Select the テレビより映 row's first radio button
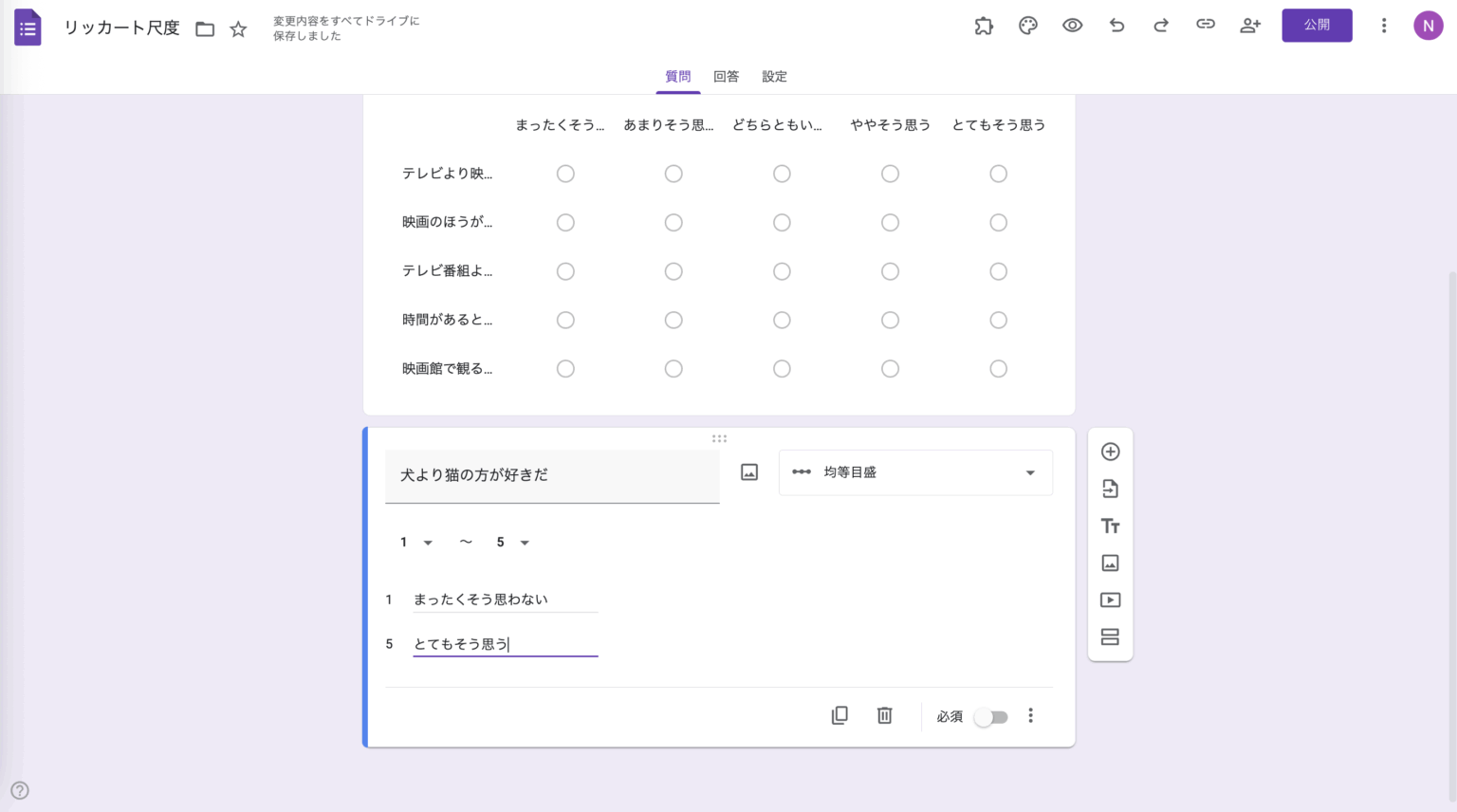Viewport: 1457px width, 812px height. pos(565,174)
